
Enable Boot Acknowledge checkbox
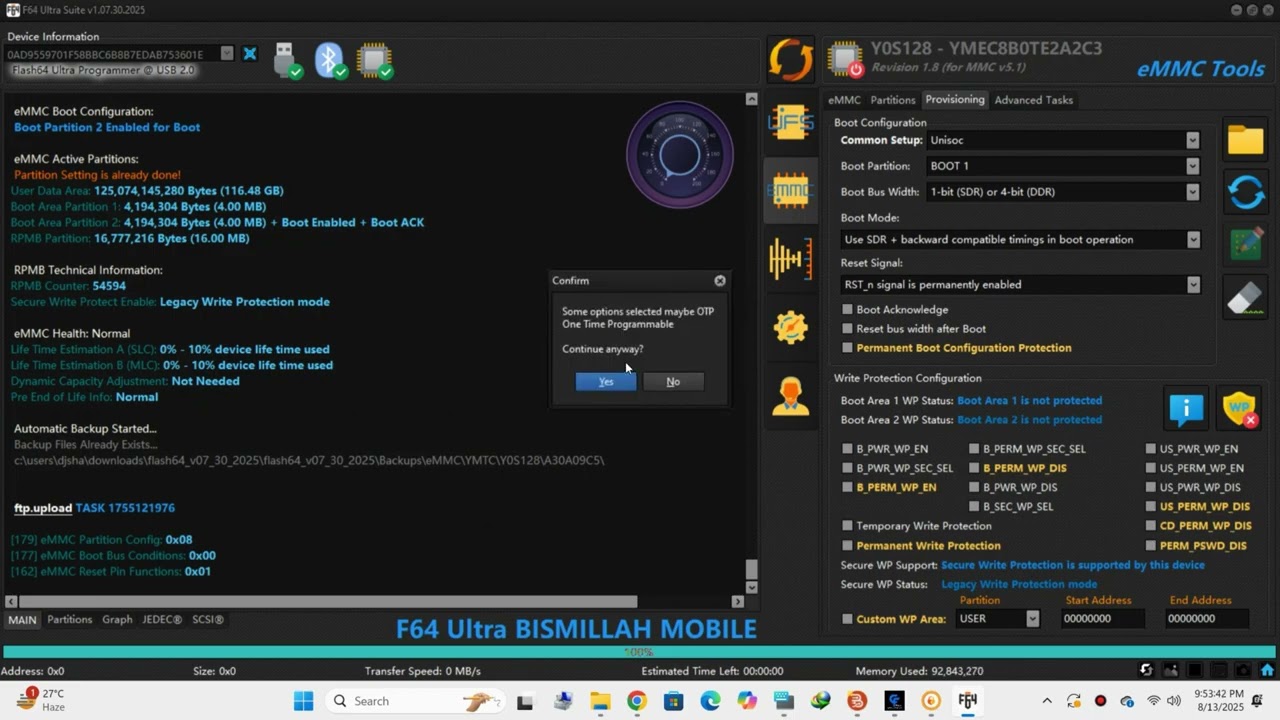click(x=848, y=310)
